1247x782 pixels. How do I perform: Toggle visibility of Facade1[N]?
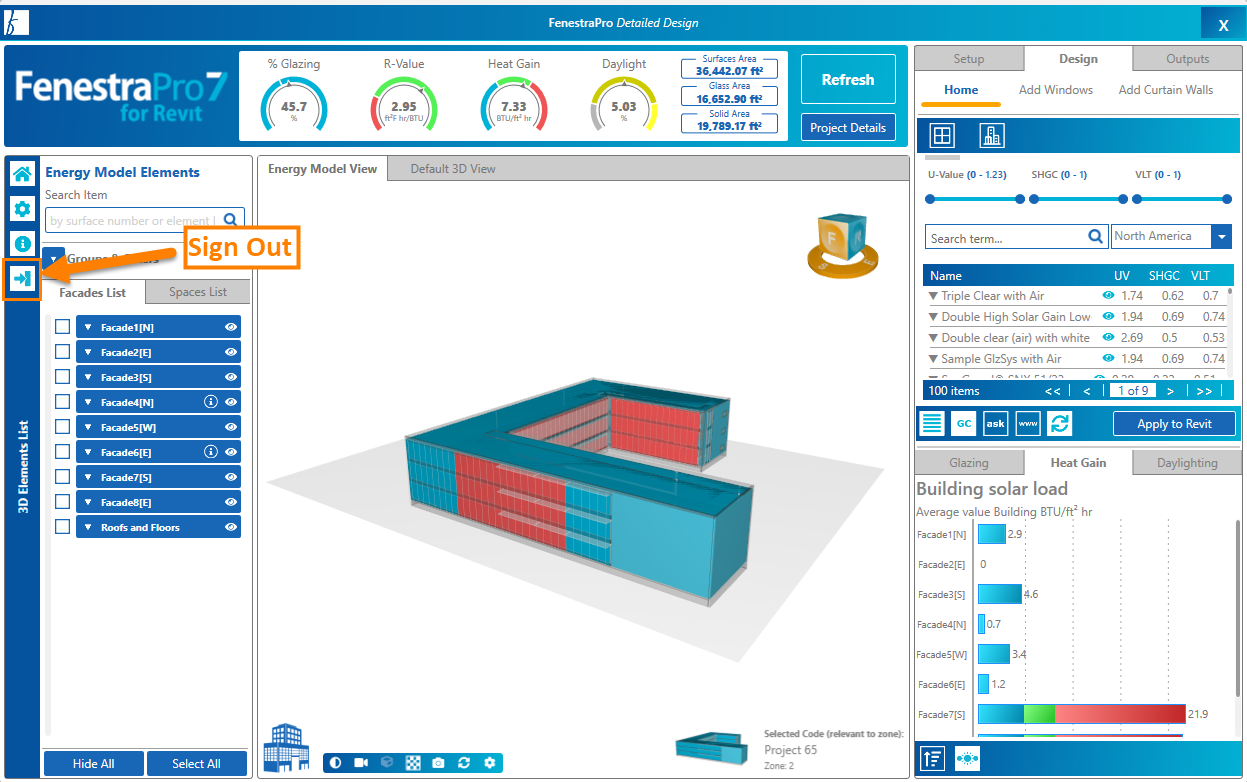[231, 327]
